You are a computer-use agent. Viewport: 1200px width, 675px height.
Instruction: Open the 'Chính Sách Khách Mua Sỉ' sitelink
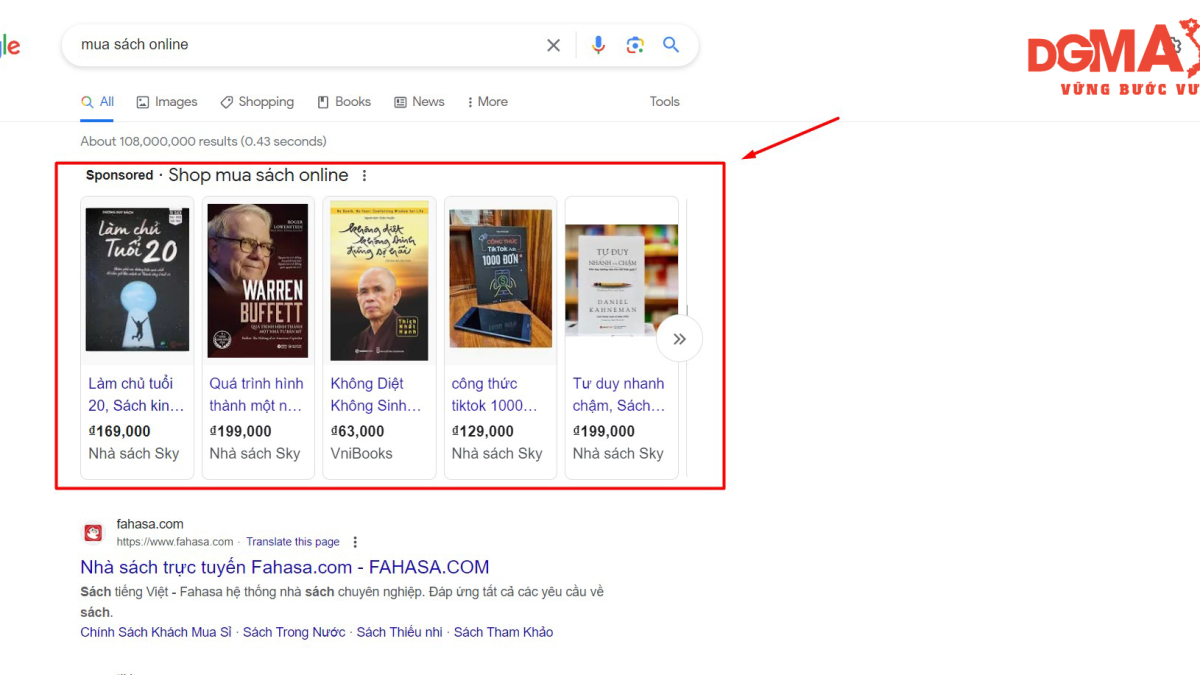coord(156,632)
